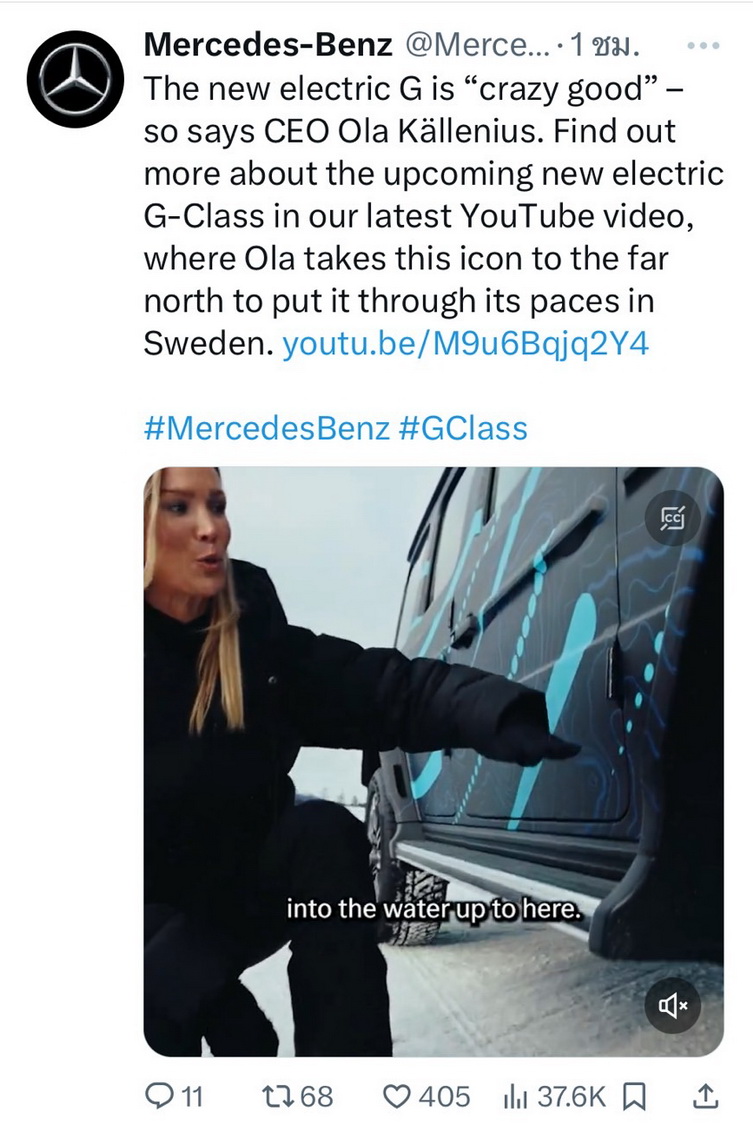Click the 37.6K view count

tap(571, 1096)
